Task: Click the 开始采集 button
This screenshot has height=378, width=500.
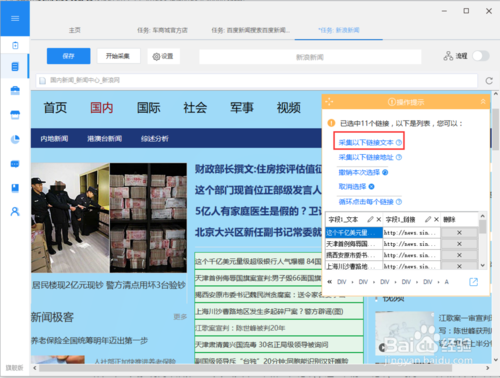Action: click(x=118, y=56)
